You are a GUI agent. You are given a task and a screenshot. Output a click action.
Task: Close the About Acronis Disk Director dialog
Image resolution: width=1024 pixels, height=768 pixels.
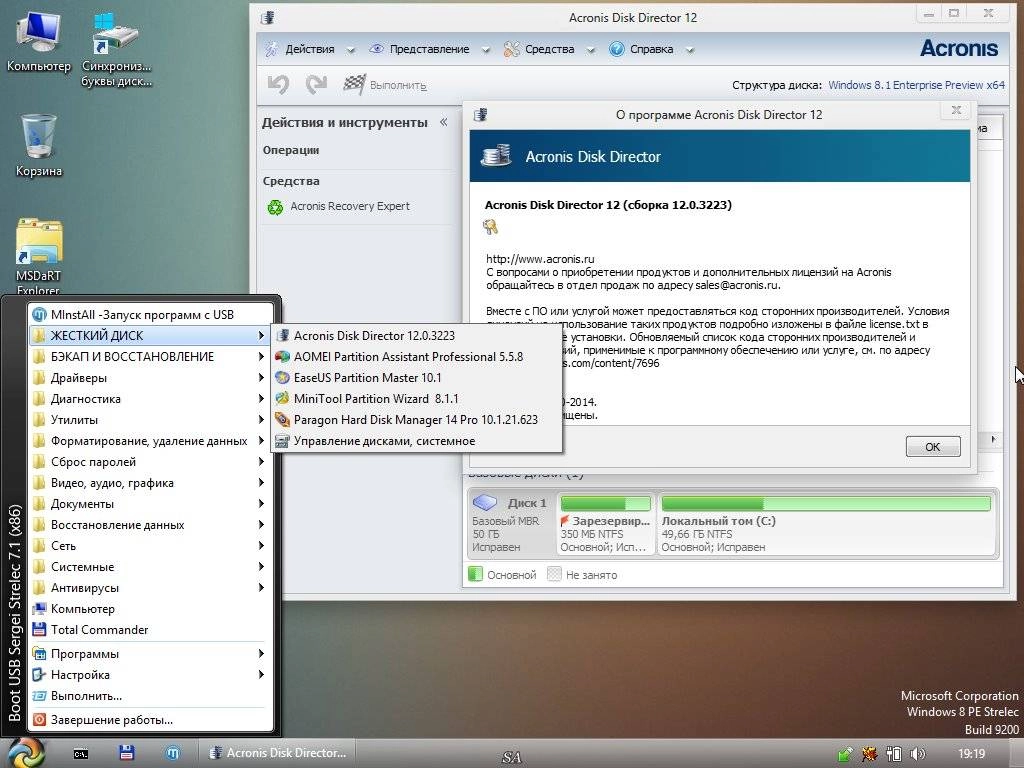click(955, 110)
